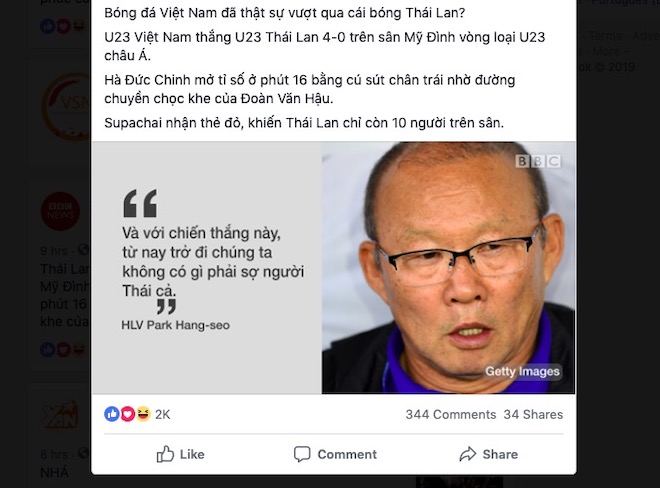Screen dimensions: 660x488
Task: Open the BBC News page avatar
Action: coord(60,211)
